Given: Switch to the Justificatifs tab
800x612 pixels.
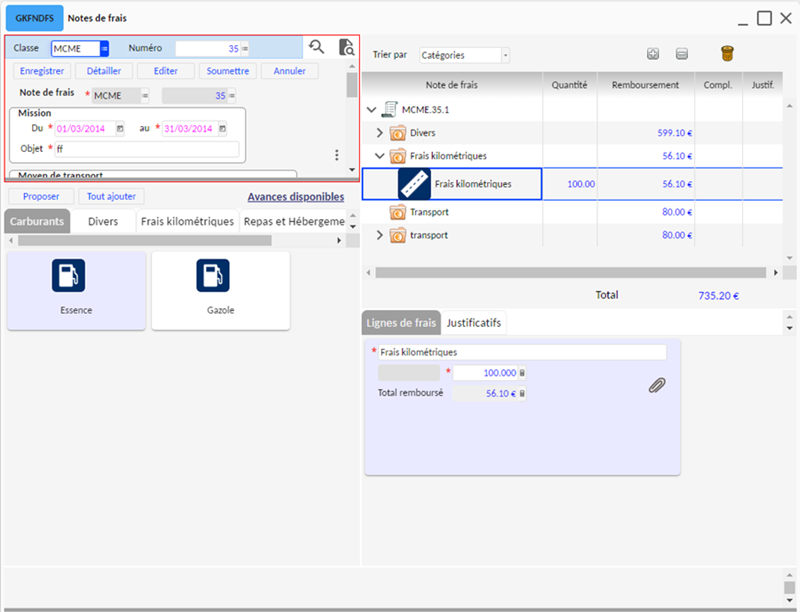Looking at the screenshot, I should (475, 323).
